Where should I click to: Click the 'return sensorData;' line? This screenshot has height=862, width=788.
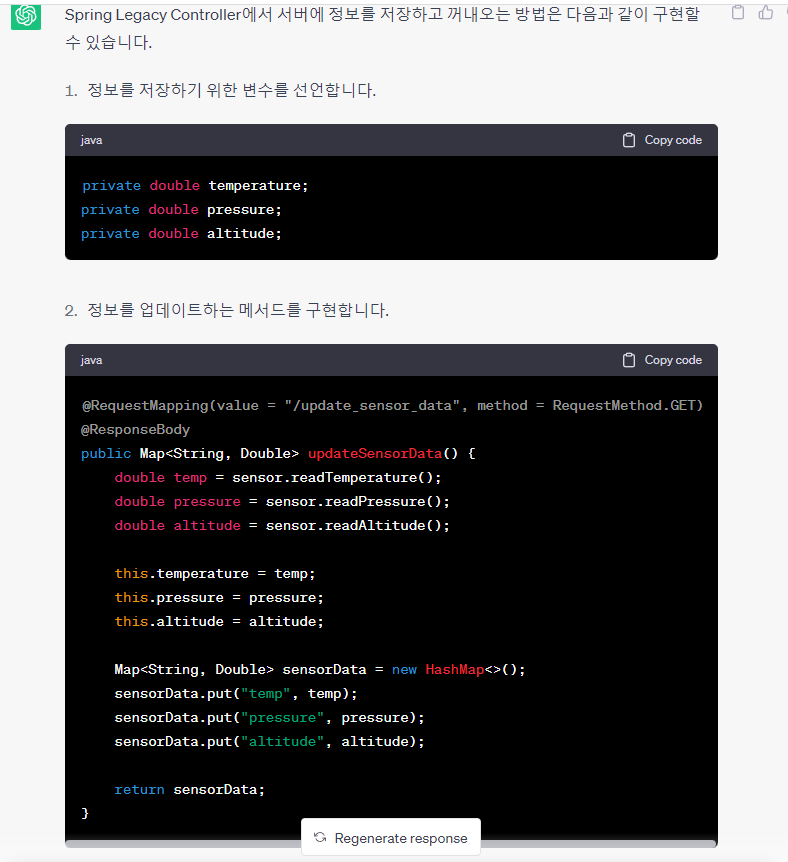click(190, 790)
